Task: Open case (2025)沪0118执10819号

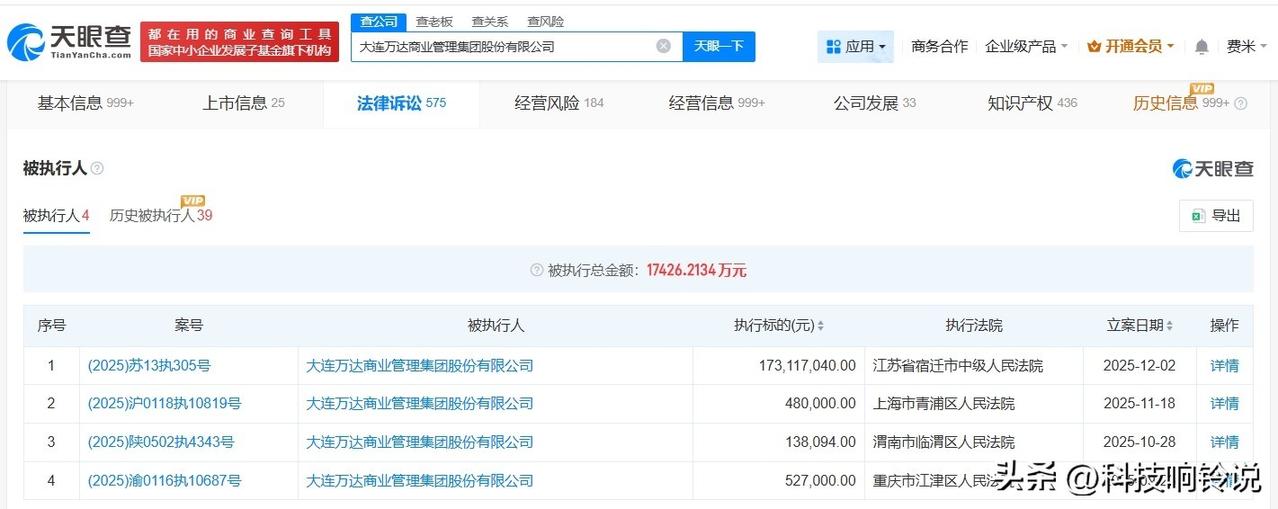Action: pyautogui.click(x=164, y=404)
